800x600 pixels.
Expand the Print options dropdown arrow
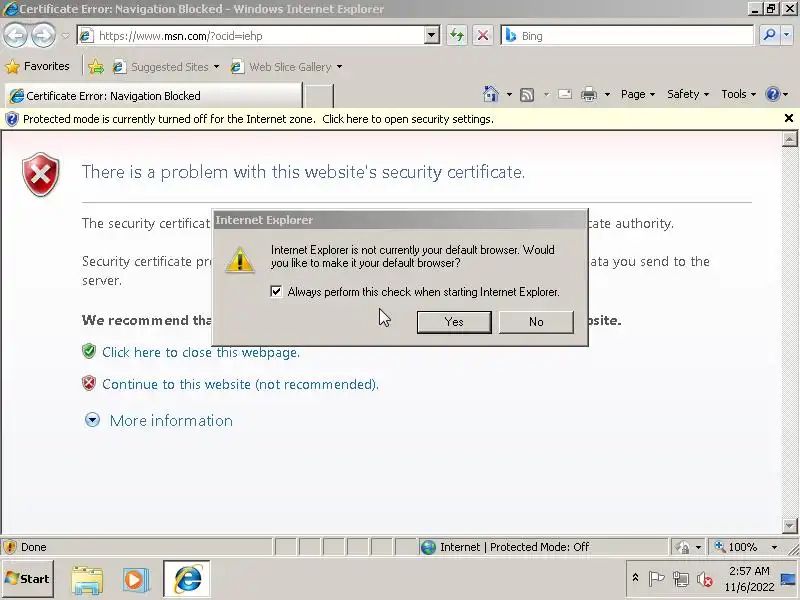607,94
